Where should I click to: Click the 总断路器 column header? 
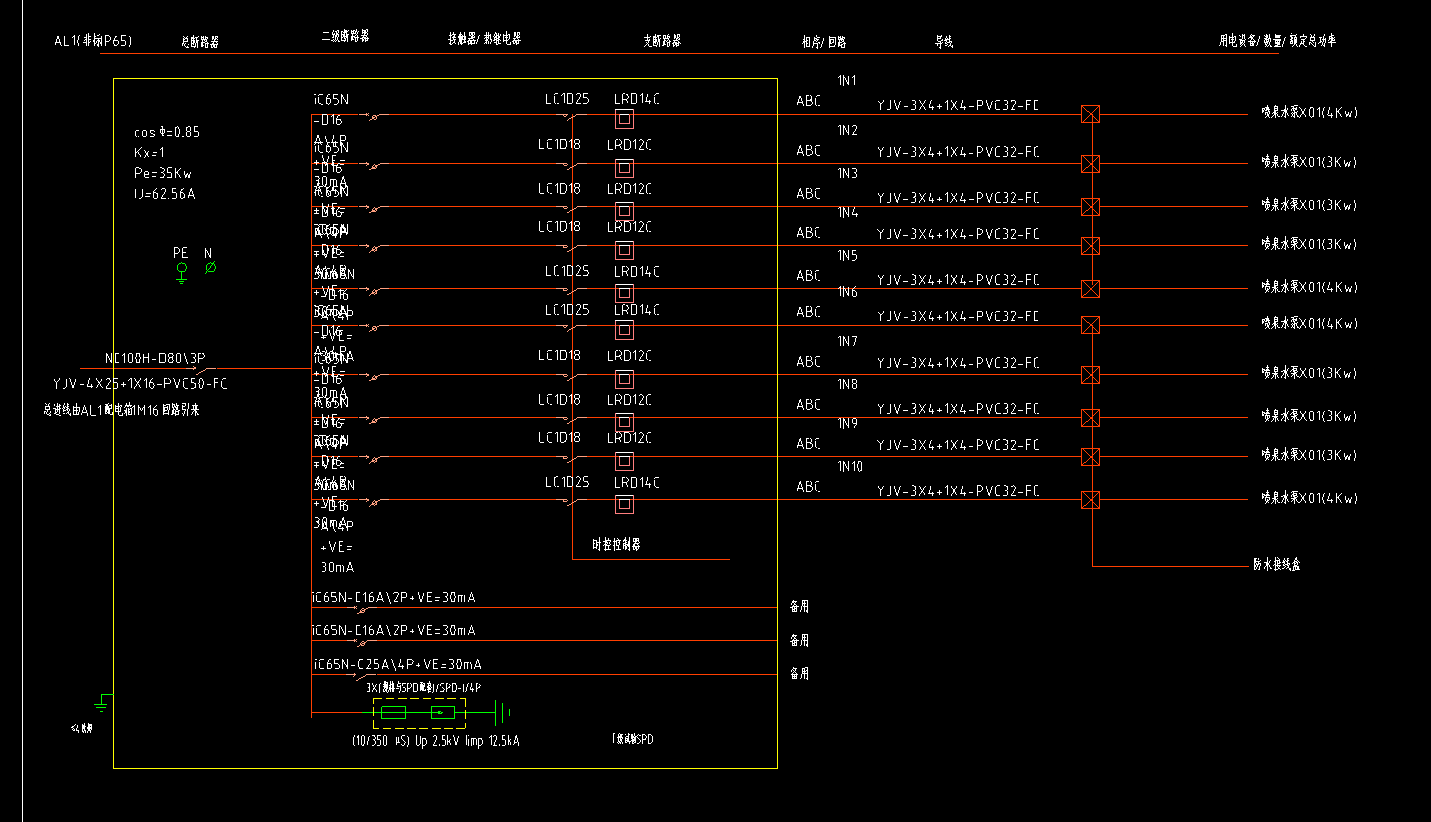click(200, 42)
